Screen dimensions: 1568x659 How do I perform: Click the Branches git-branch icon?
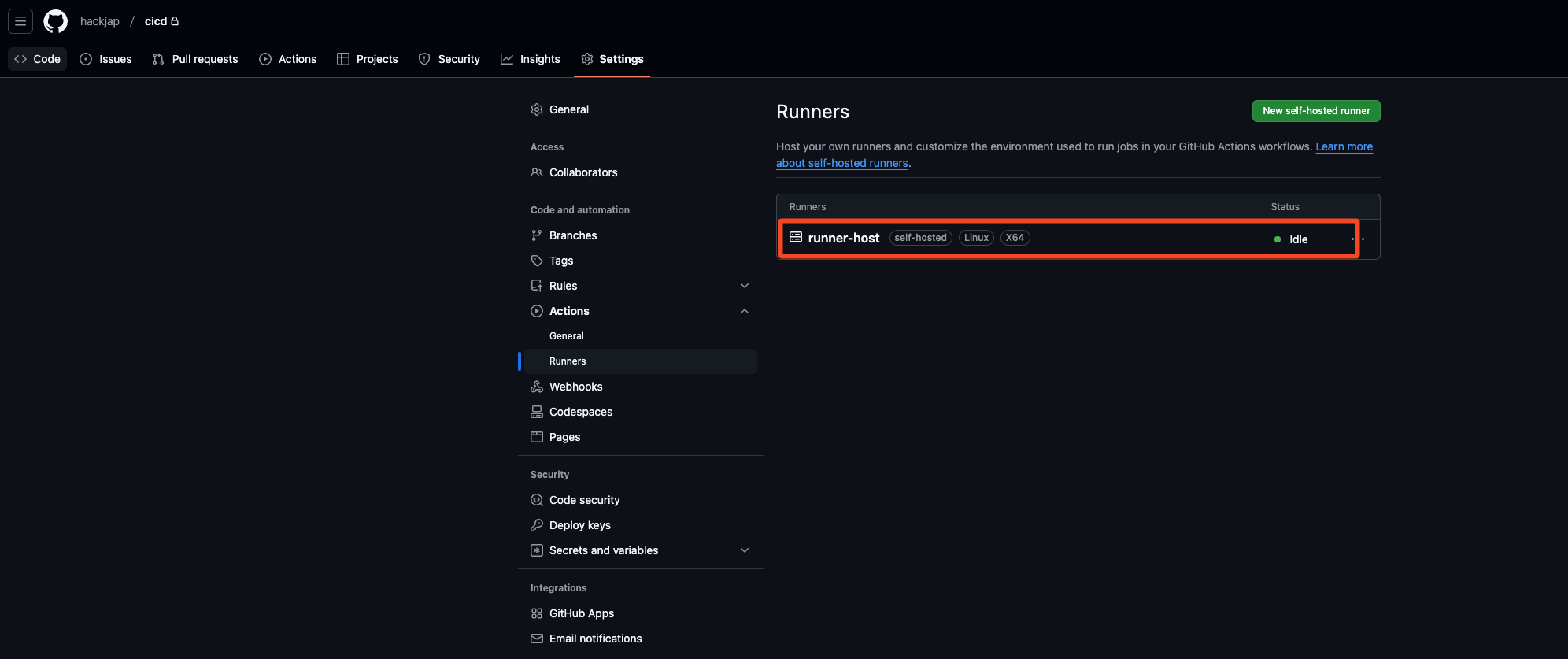tap(537, 235)
